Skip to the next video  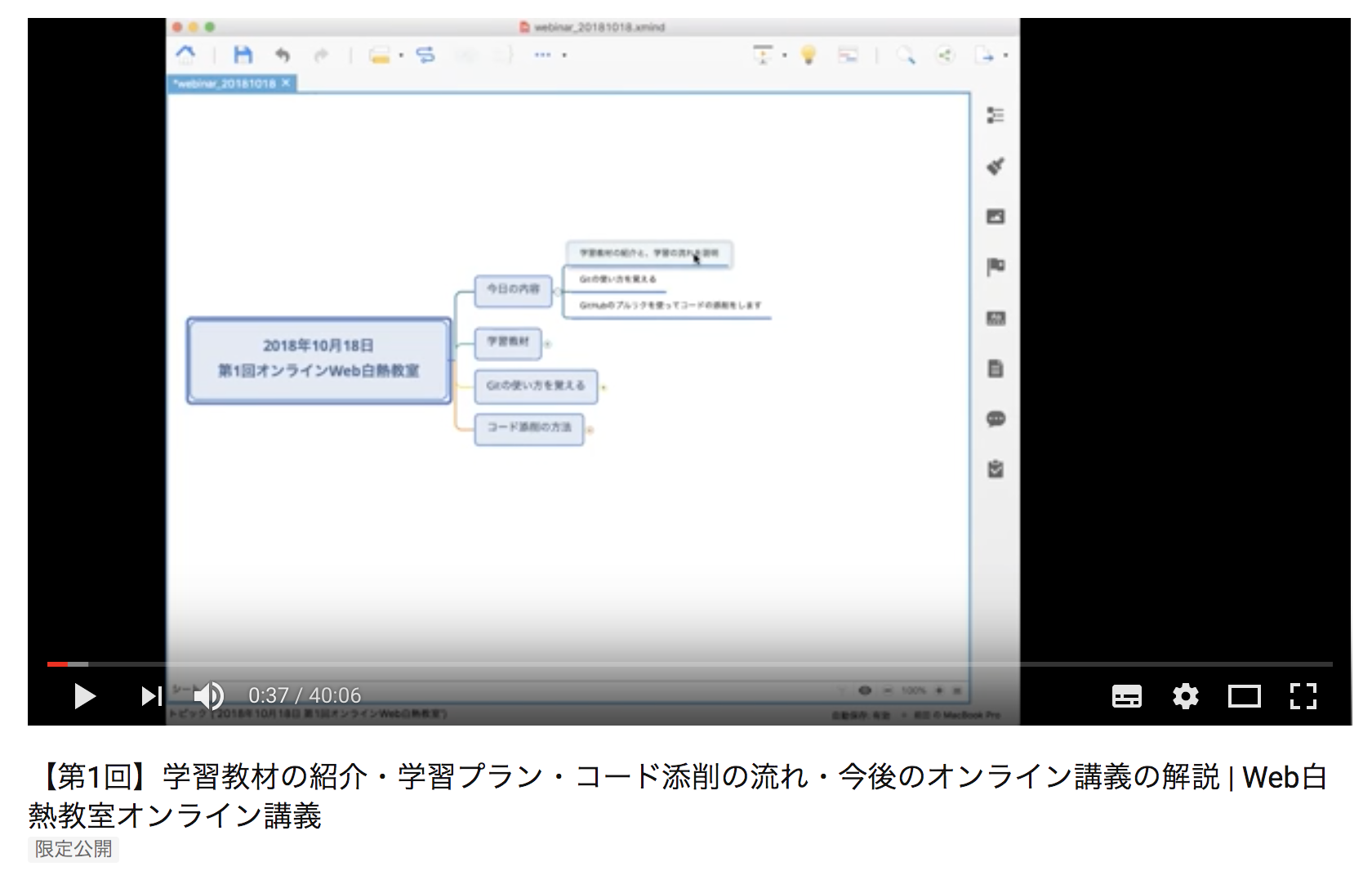(151, 696)
